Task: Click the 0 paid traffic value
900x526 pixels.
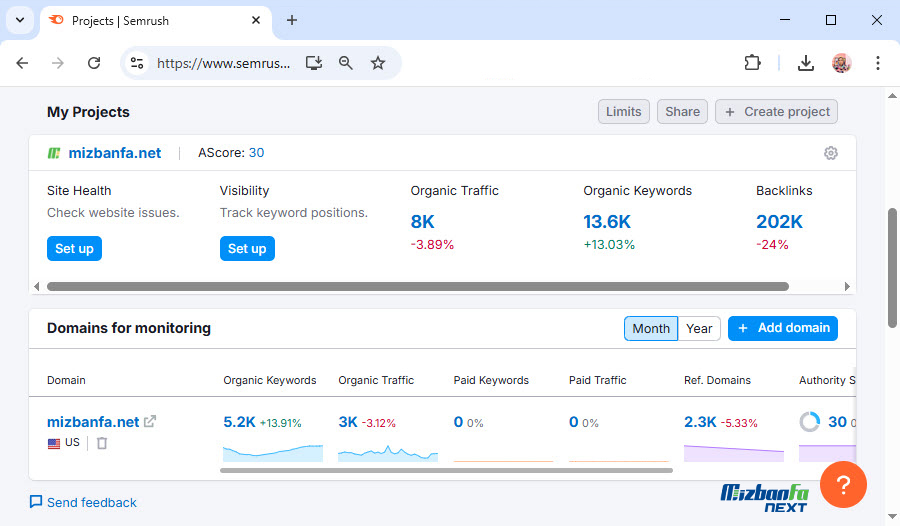Action: (x=573, y=422)
